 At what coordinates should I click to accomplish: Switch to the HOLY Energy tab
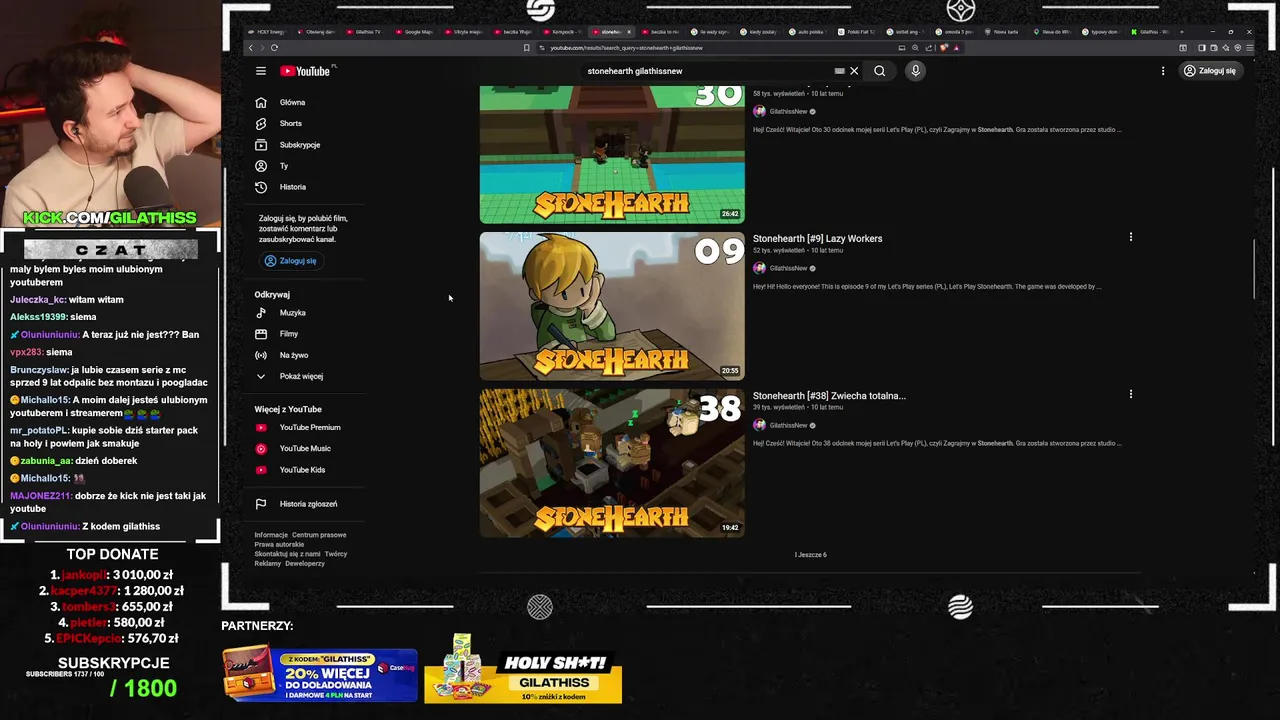266,32
